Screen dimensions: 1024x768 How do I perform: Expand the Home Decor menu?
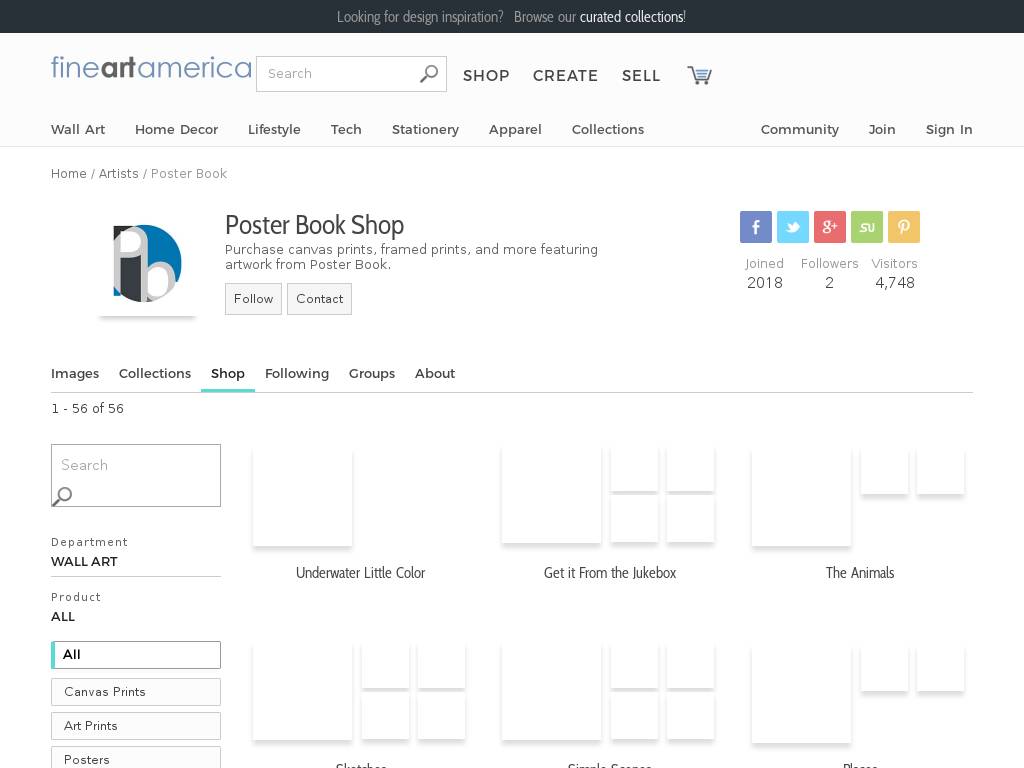[176, 129]
